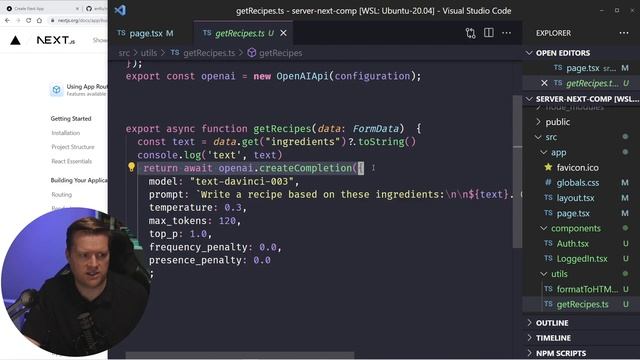Click the globals.css hash icon
Viewport: 640px width, 360px height.
coord(548,182)
